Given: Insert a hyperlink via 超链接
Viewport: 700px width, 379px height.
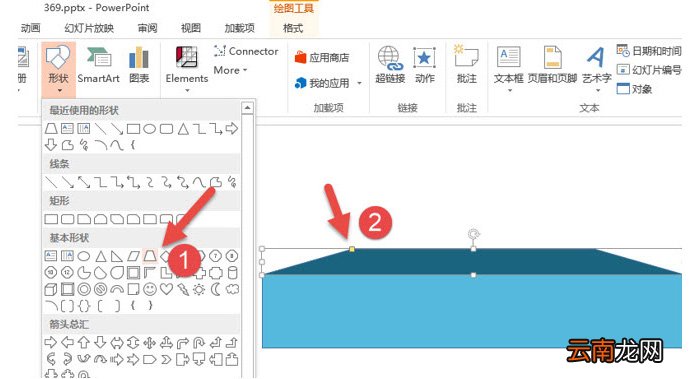Looking at the screenshot, I should 390,65.
